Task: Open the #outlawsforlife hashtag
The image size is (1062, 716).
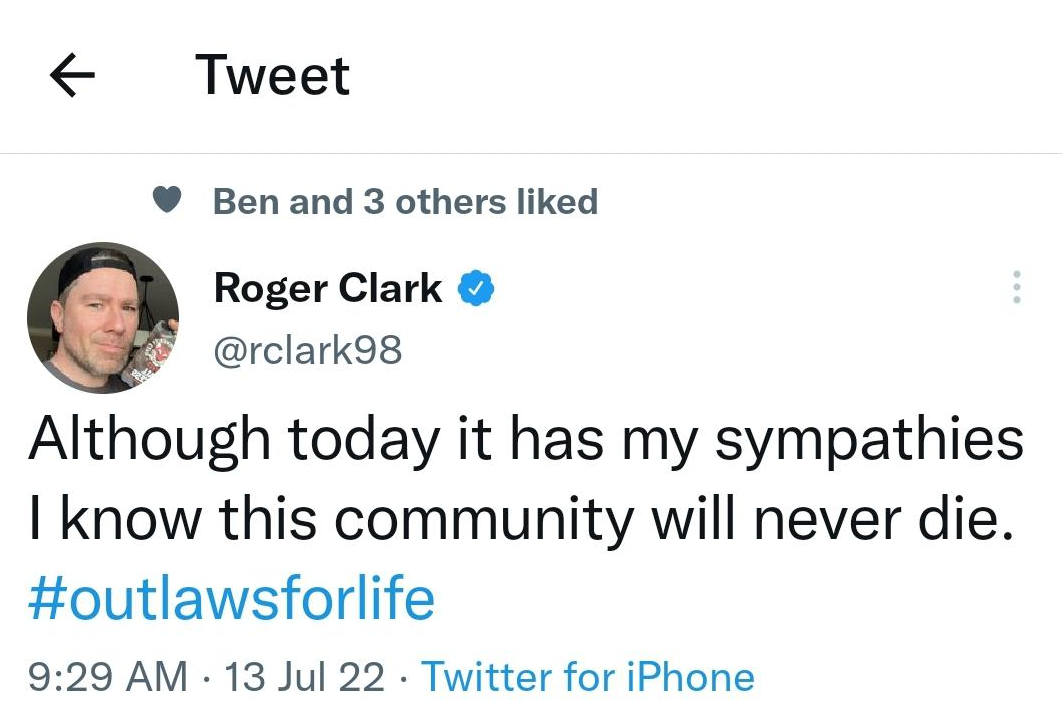Action: pos(231,599)
